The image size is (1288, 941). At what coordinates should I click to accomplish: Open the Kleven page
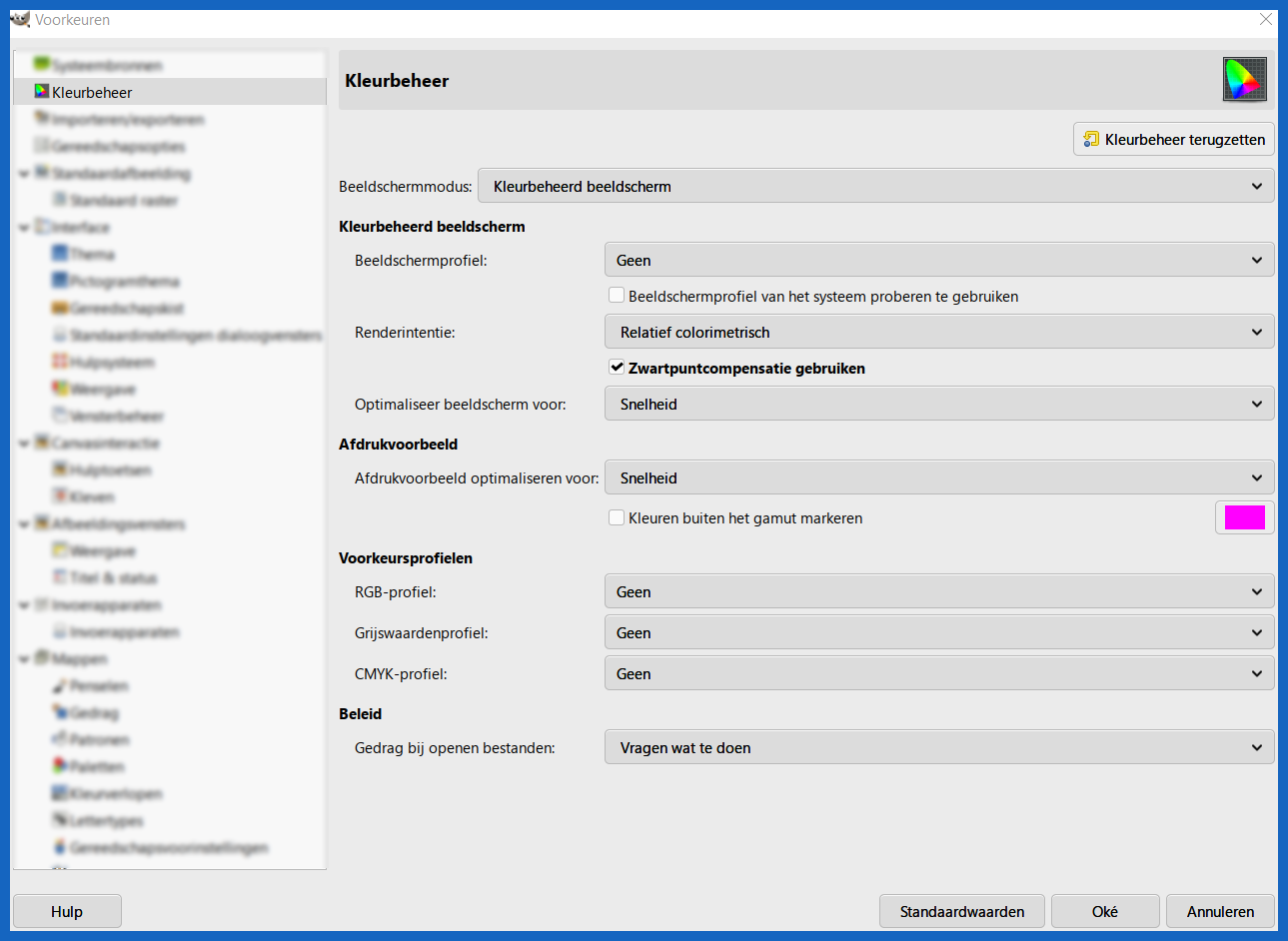tap(92, 496)
